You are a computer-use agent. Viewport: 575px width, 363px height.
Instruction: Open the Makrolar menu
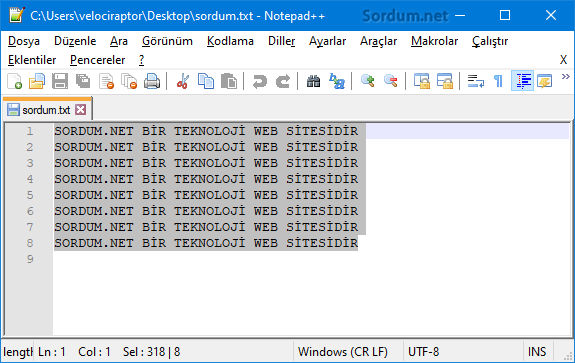click(x=435, y=41)
